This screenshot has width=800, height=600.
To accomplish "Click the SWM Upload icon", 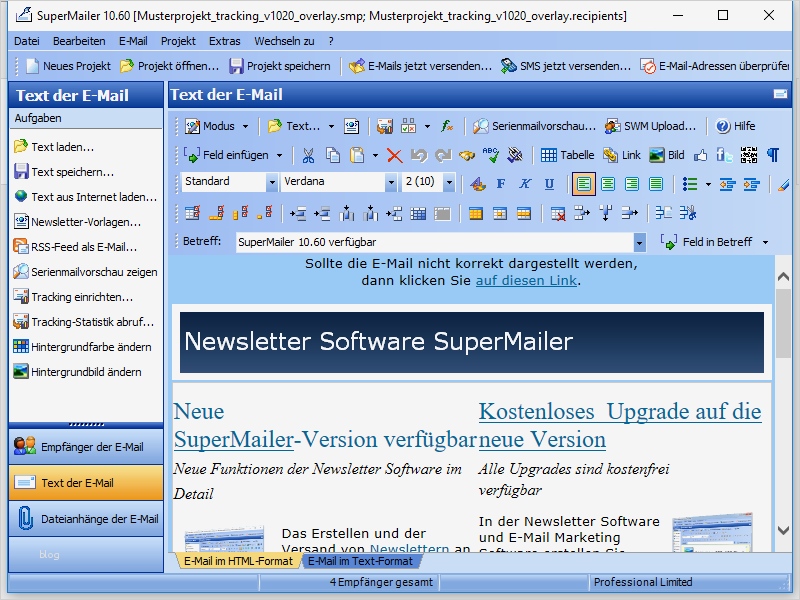I will (x=650, y=126).
